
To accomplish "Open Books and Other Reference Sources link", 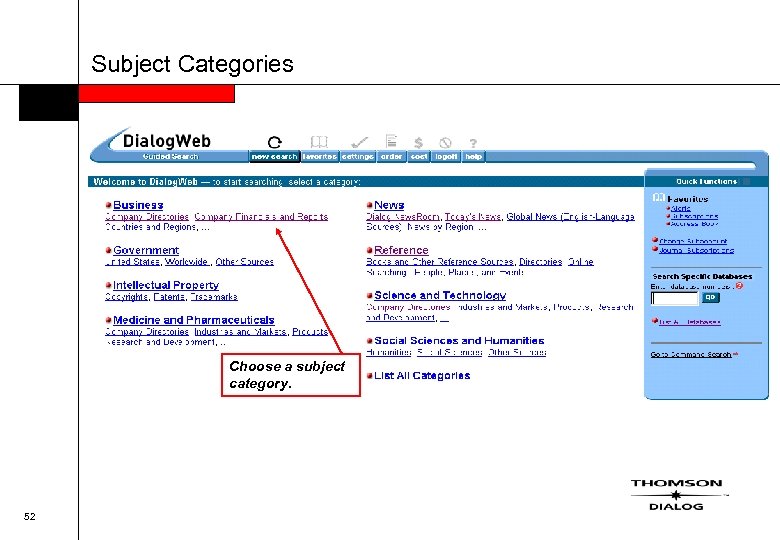I will [x=440, y=262].
